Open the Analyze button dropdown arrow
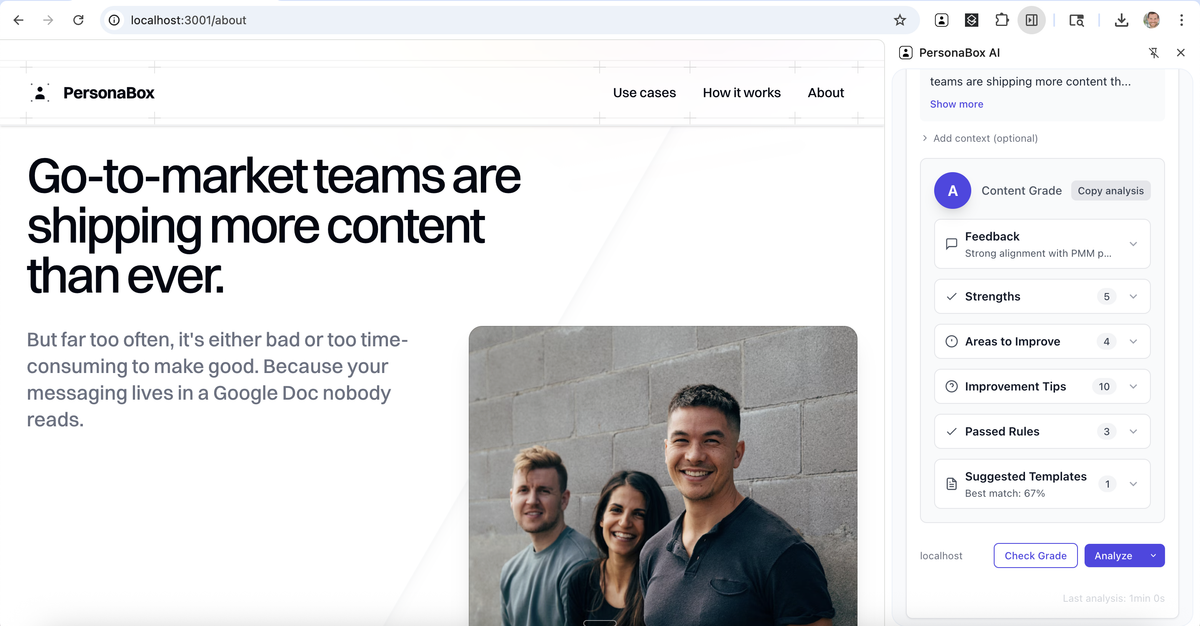The image size is (1200, 626). coord(1153,556)
